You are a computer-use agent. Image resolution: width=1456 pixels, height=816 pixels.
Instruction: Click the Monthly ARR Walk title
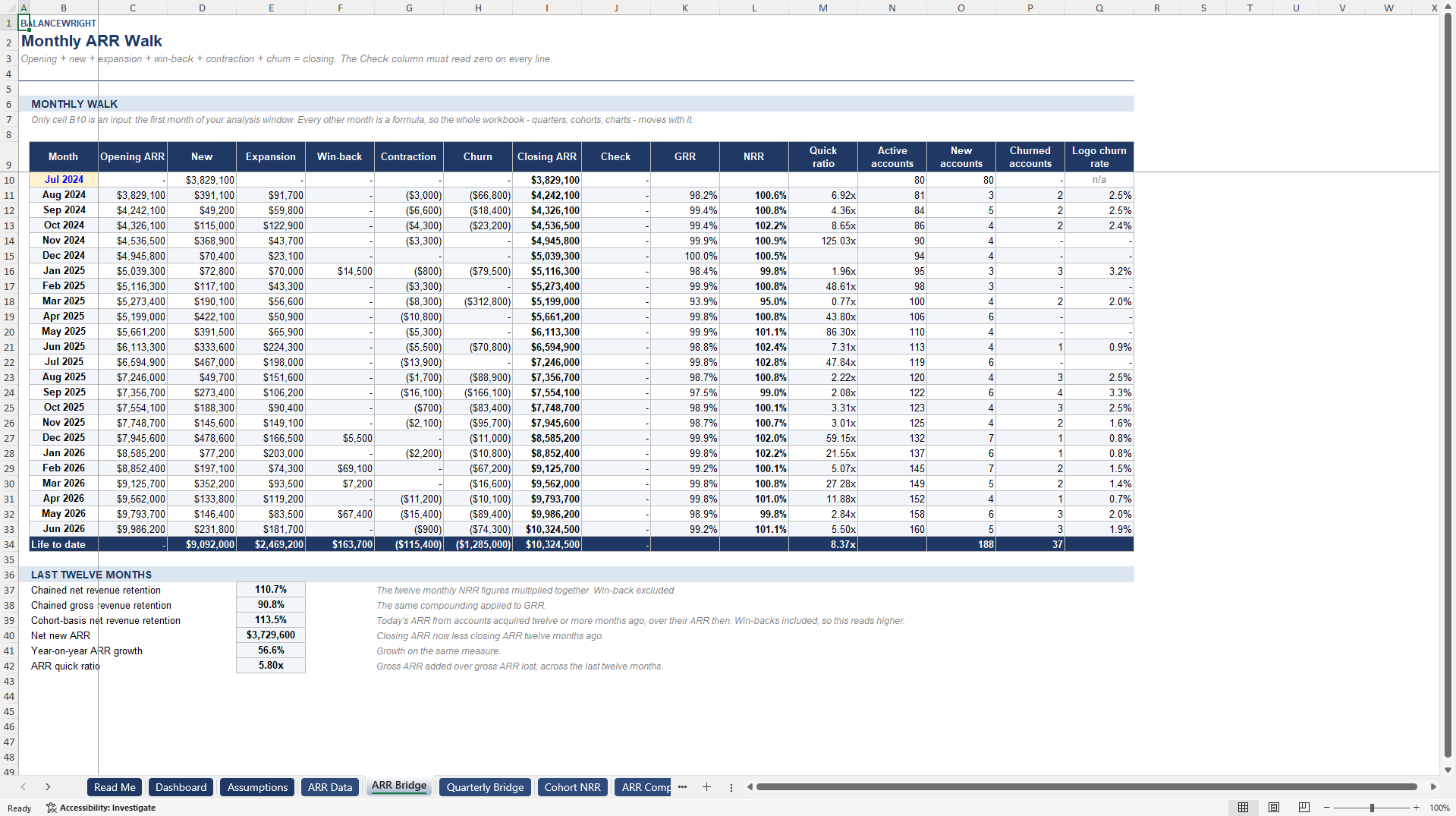[x=92, y=41]
